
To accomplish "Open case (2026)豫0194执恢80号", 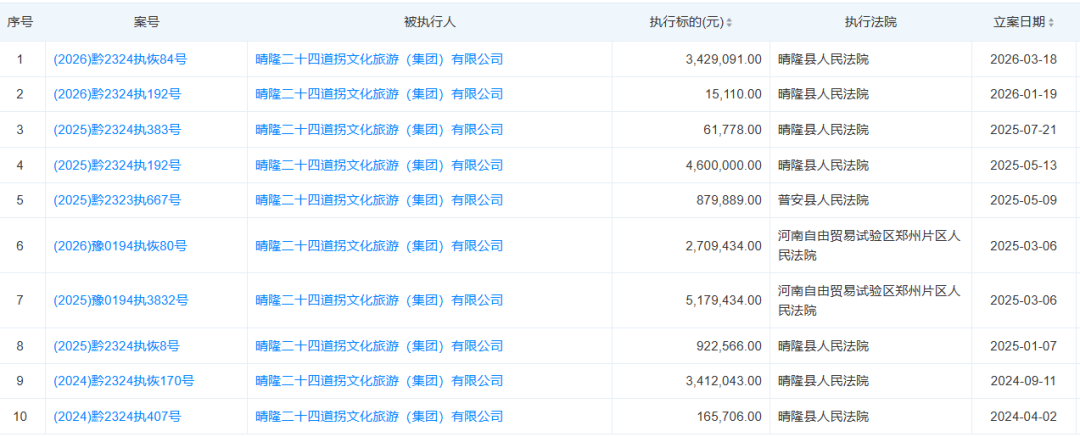I will point(120,245).
